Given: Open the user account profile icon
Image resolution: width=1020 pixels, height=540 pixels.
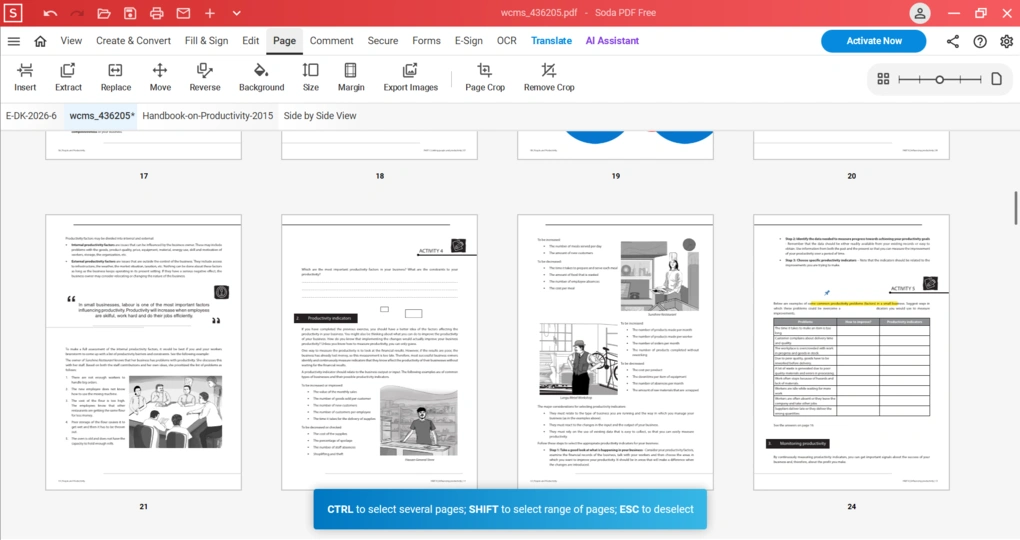Looking at the screenshot, I should [x=920, y=13].
